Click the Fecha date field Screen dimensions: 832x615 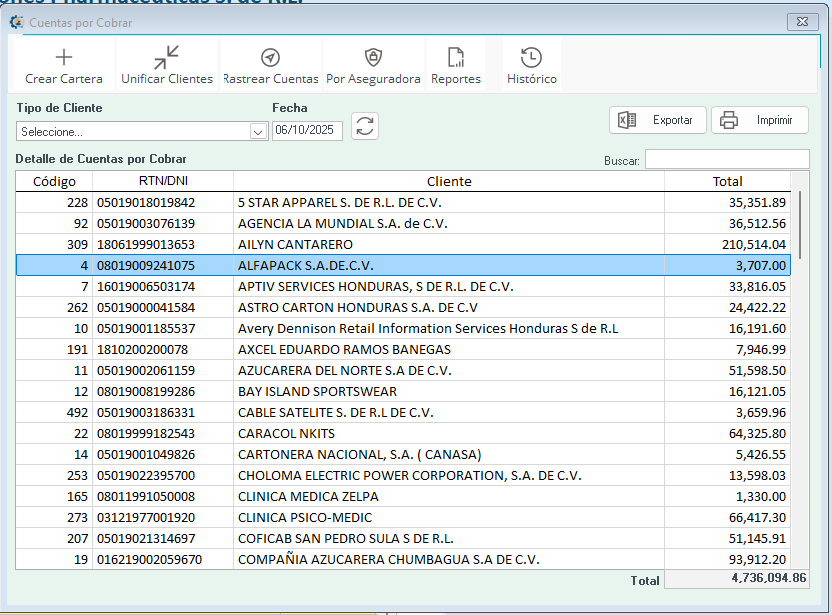coord(306,131)
